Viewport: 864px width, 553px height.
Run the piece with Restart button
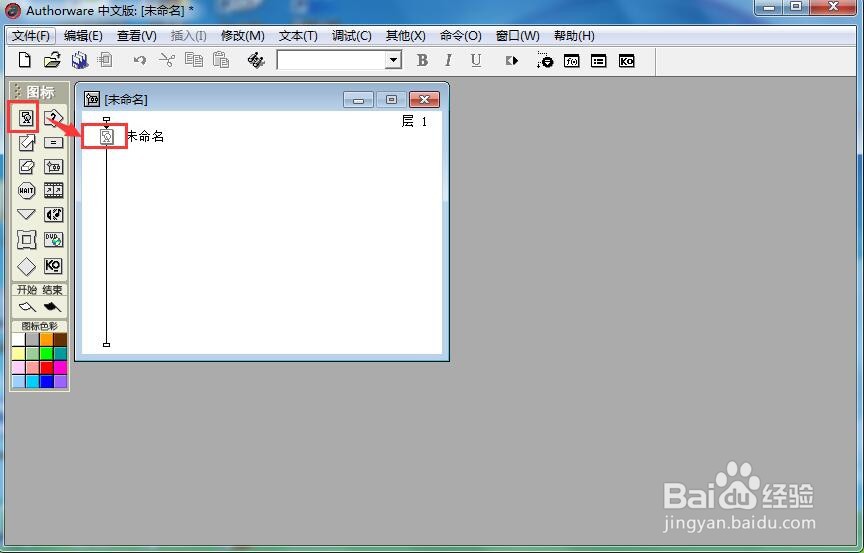pos(512,61)
